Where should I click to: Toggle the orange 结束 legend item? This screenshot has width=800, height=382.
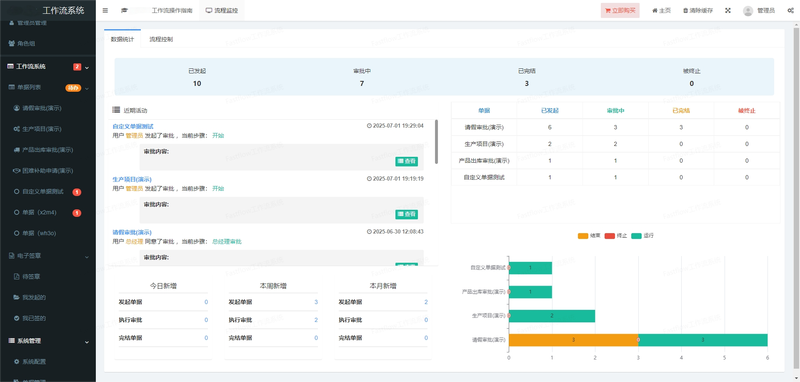pyautogui.click(x=589, y=236)
